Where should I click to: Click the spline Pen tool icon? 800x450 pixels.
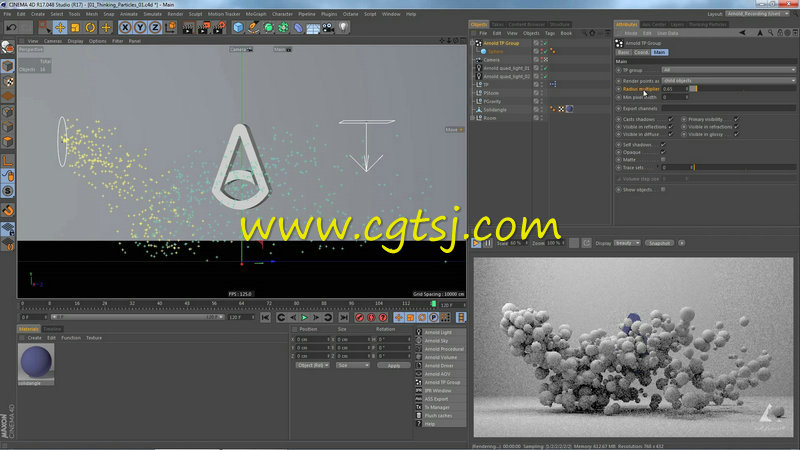coord(253,27)
